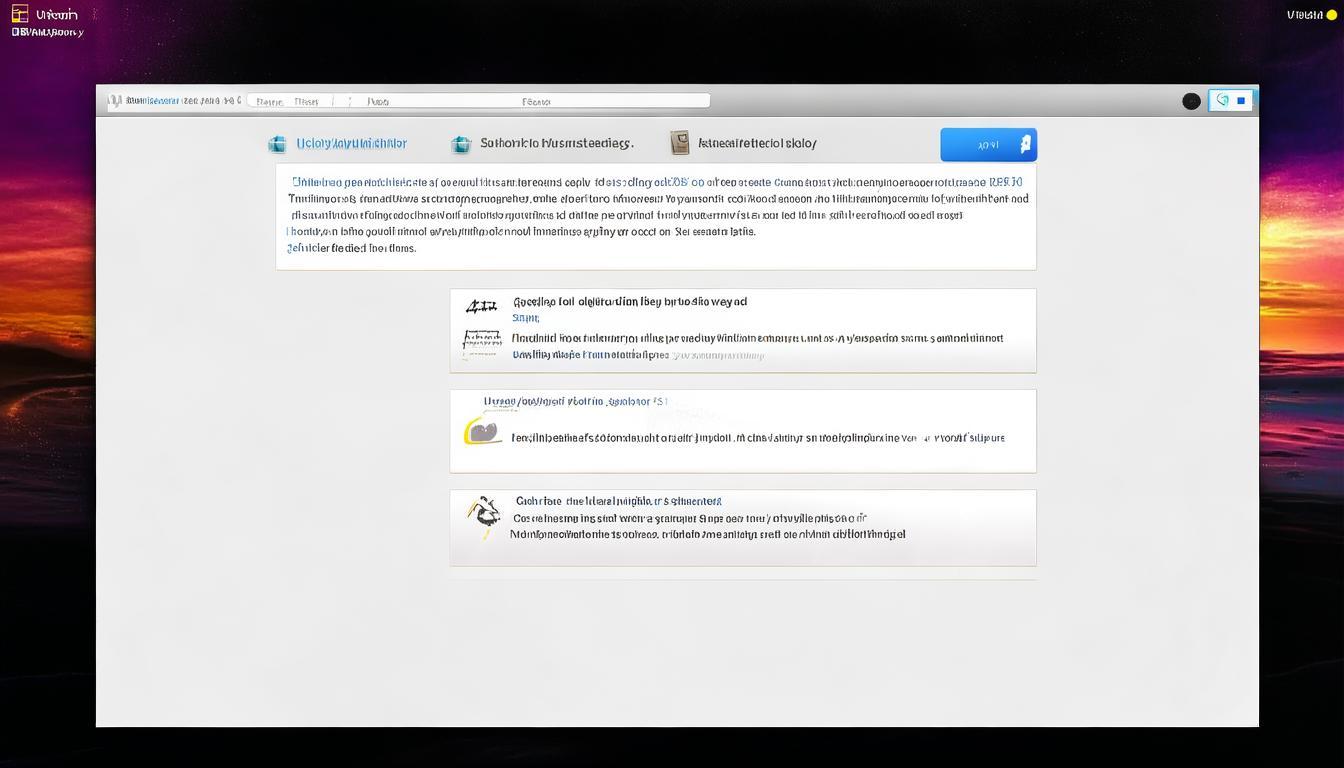Toggle the small blue square in the window toolbar

point(1241,100)
